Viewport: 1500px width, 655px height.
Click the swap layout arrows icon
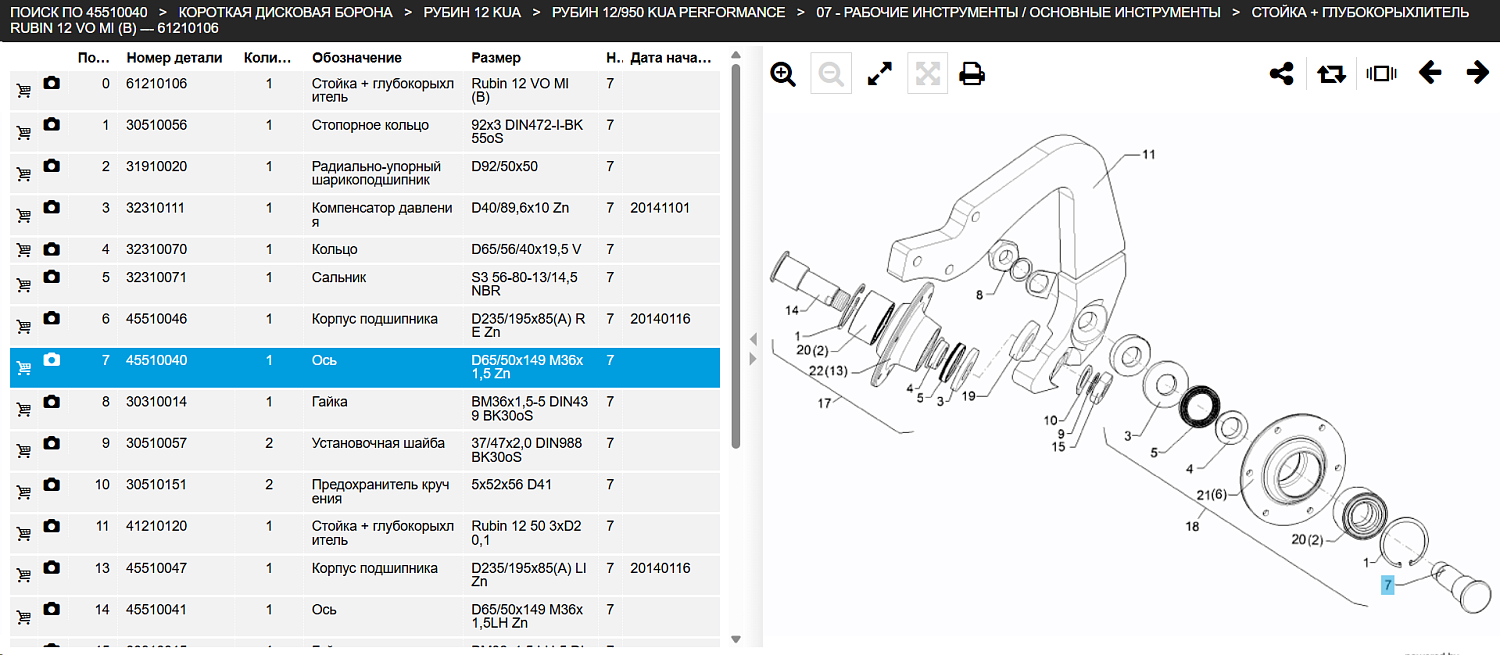pos(1331,74)
